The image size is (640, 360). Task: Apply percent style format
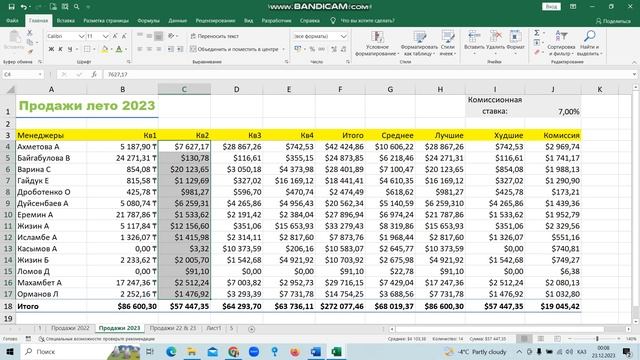pos(312,49)
